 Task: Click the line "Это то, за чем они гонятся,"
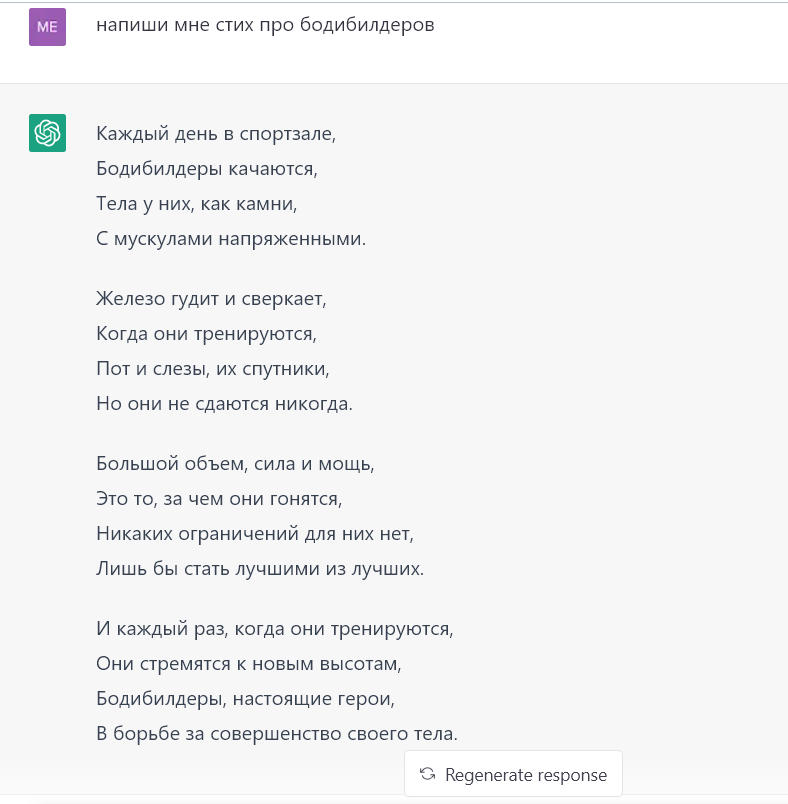(x=226, y=498)
